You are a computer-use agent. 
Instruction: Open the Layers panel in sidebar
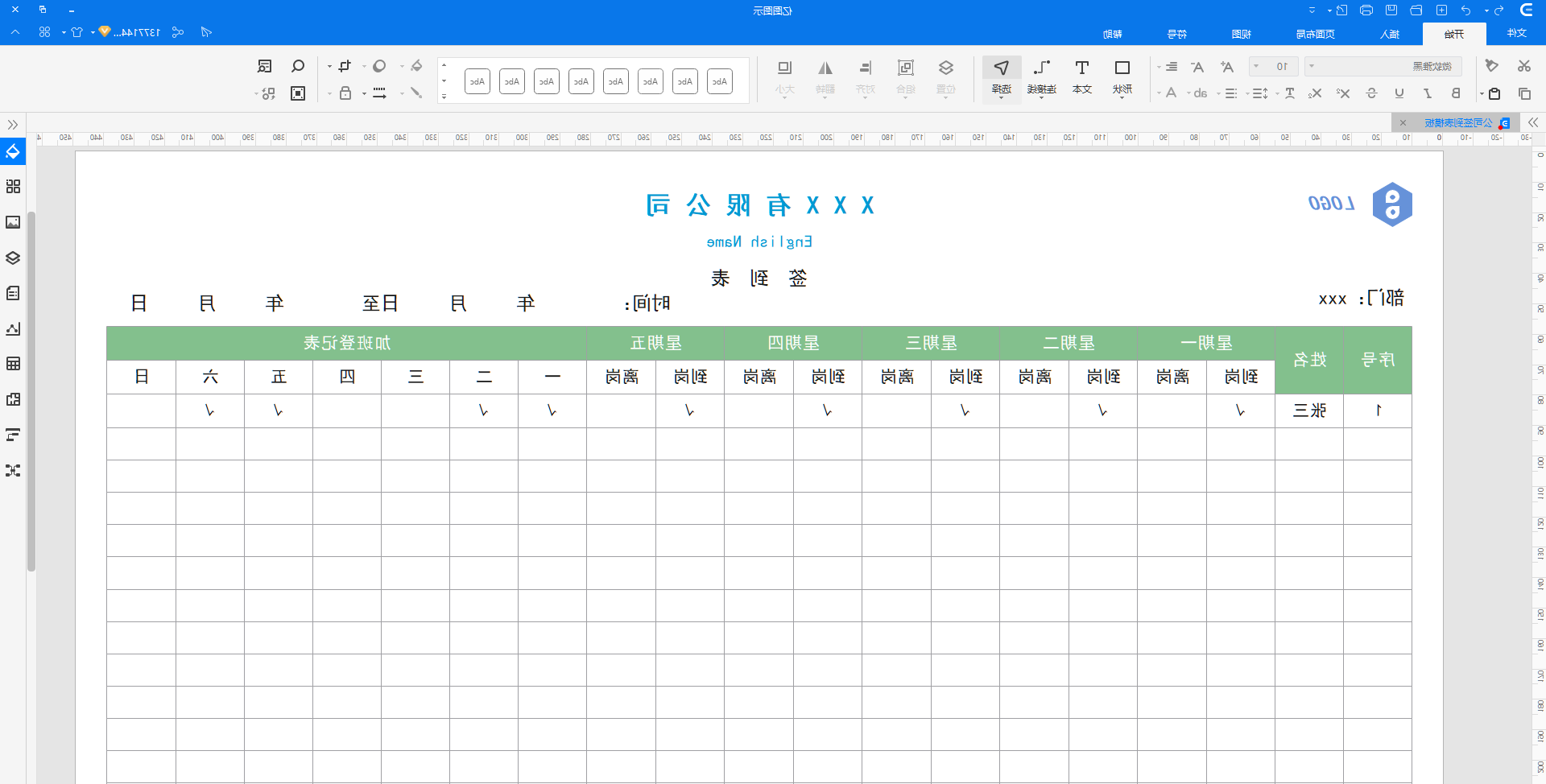coord(13,258)
